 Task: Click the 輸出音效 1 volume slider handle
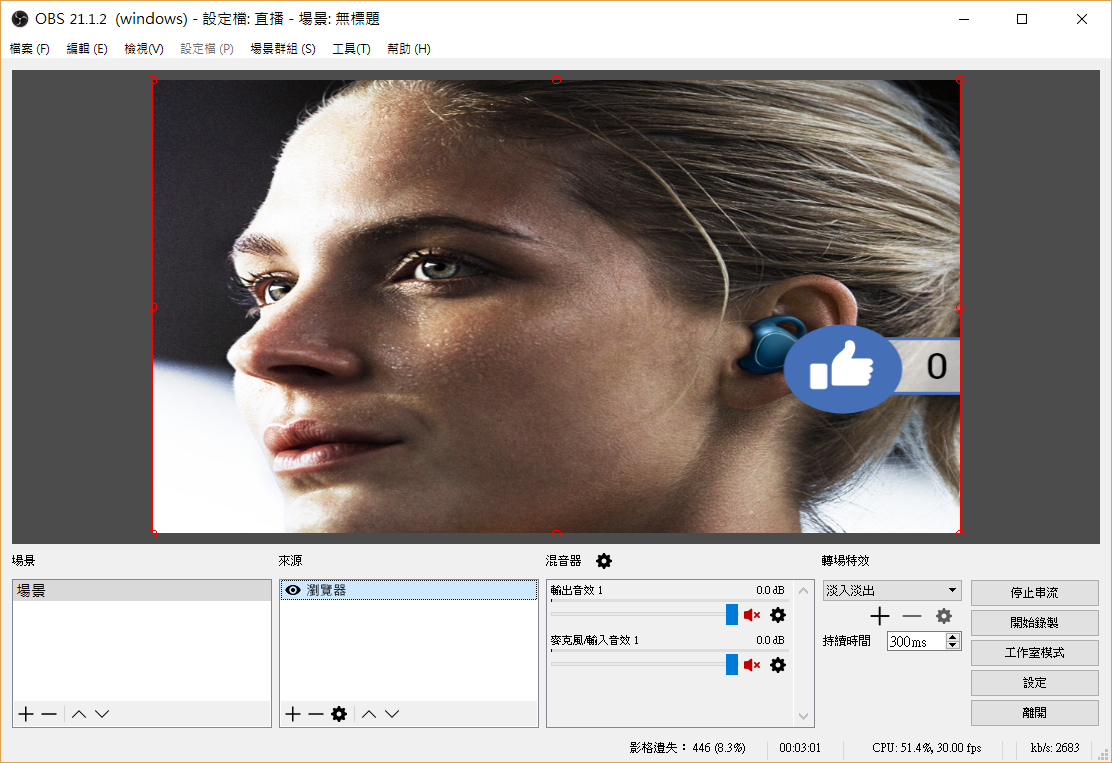(732, 615)
